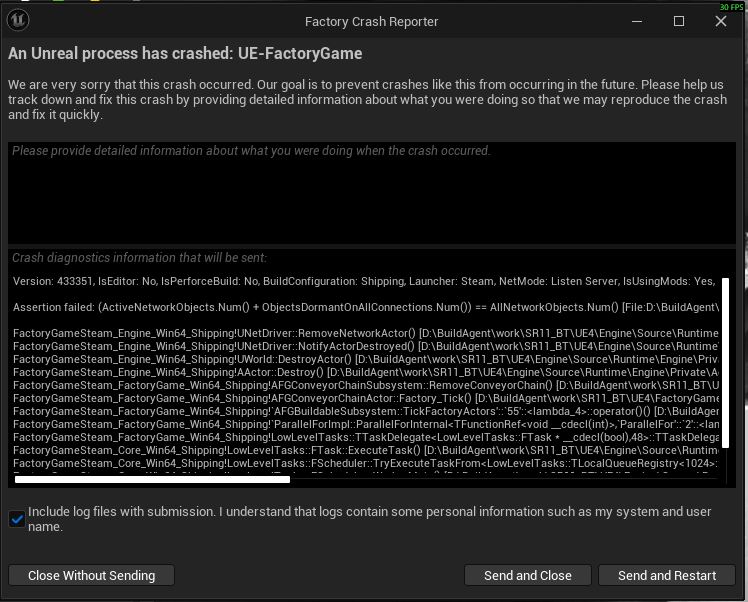Click the Factory Crash Reporter title bar
This screenshot has width=748, height=602.
coord(372,21)
